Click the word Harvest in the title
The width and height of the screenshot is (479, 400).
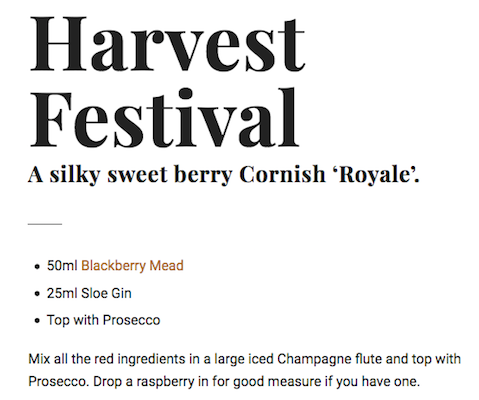[167, 43]
